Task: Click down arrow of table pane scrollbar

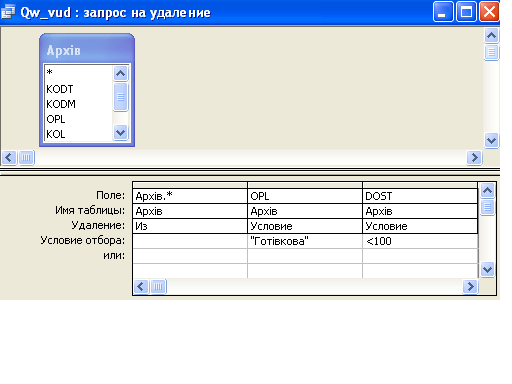Action: point(491,140)
